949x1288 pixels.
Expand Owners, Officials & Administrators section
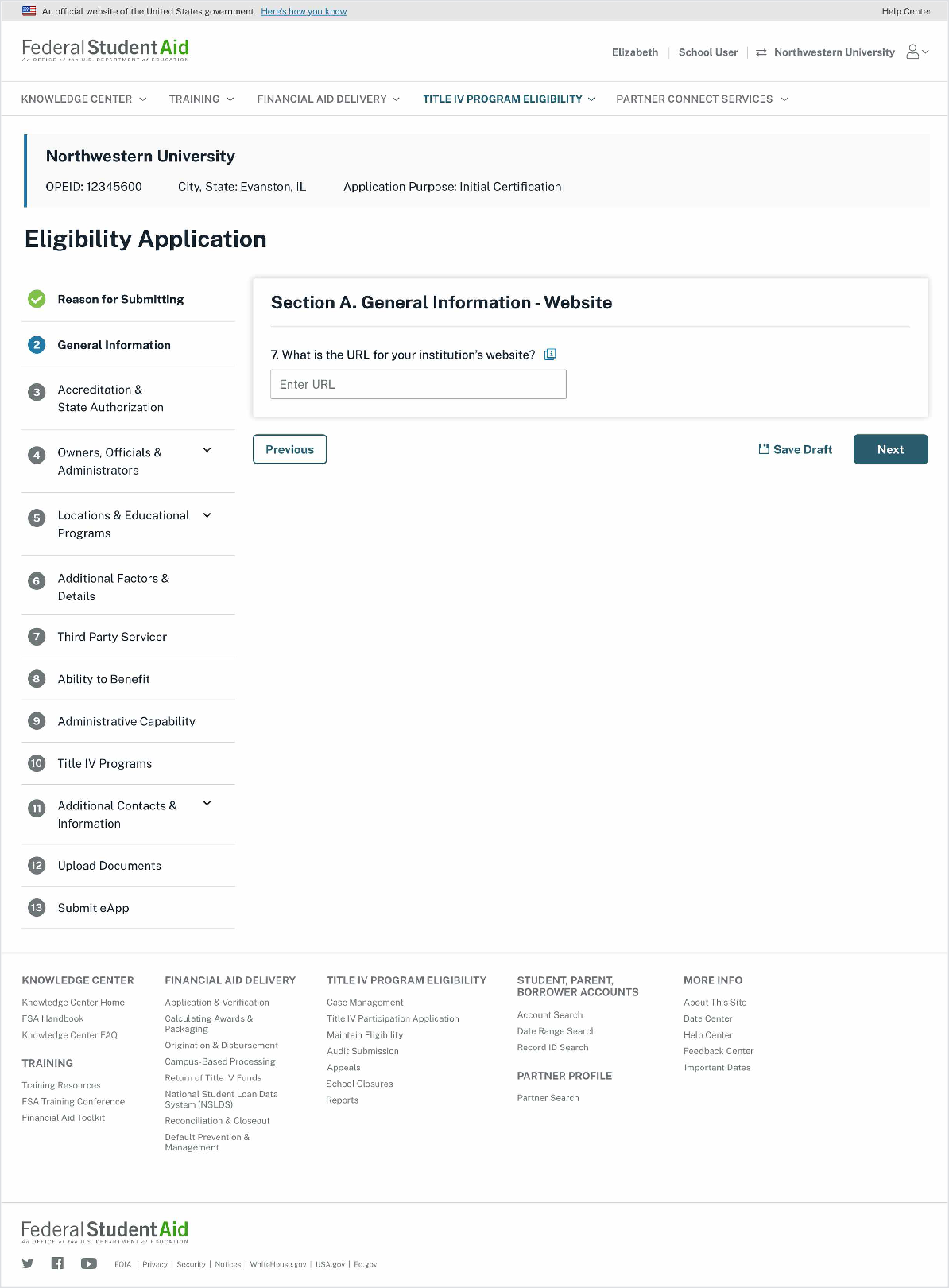pos(207,451)
